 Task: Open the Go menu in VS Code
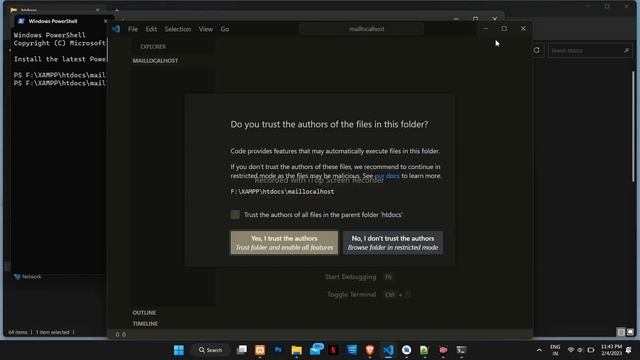pyautogui.click(x=224, y=29)
